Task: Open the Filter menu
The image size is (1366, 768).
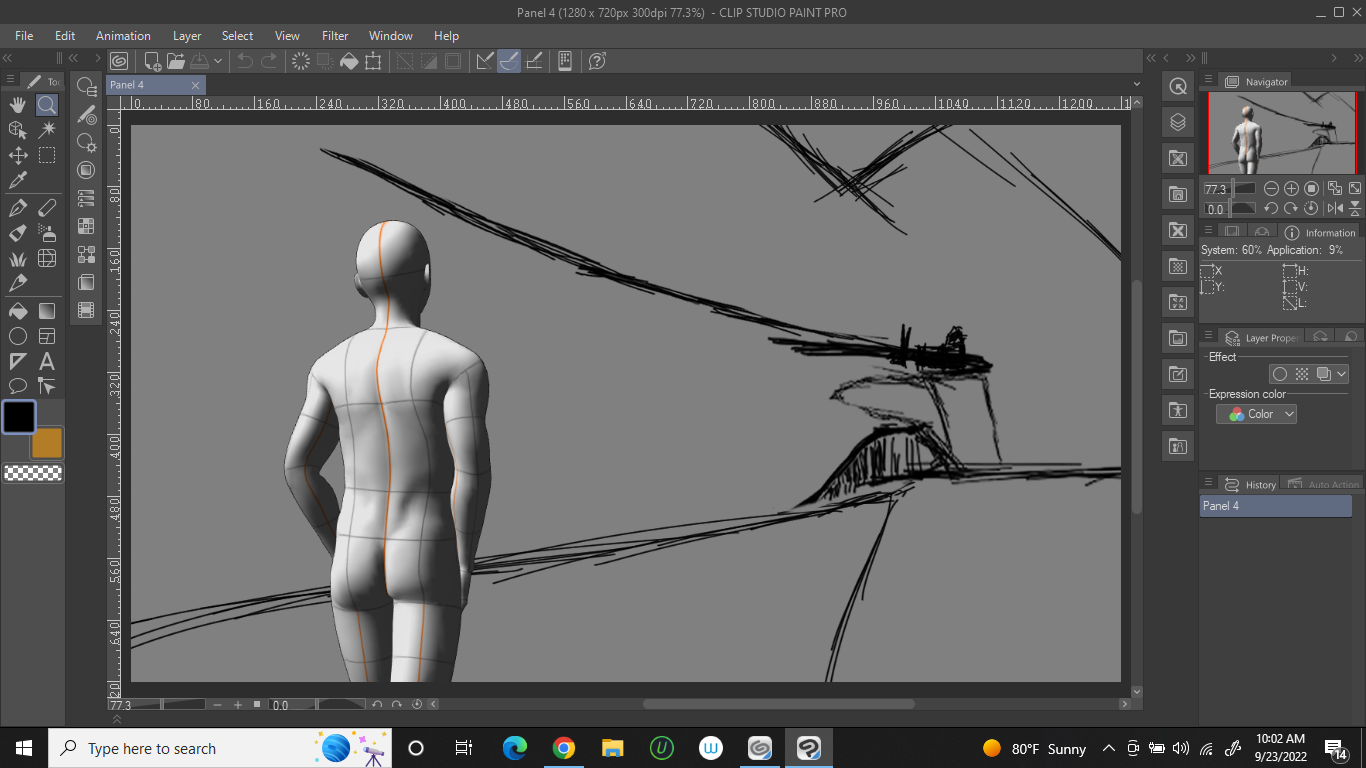Action: (x=335, y=36)
